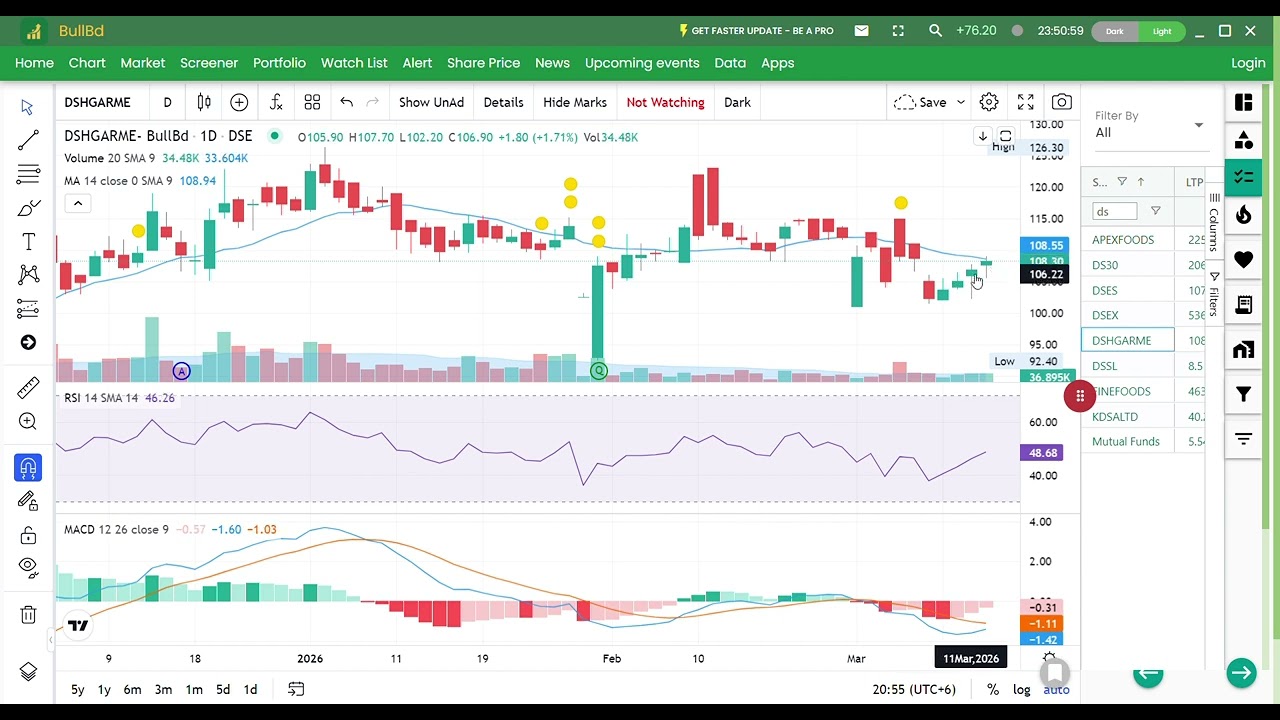Expand the Filters side panel
The height and width of the screenshot is (720, 1280).
click(1214, 295)
